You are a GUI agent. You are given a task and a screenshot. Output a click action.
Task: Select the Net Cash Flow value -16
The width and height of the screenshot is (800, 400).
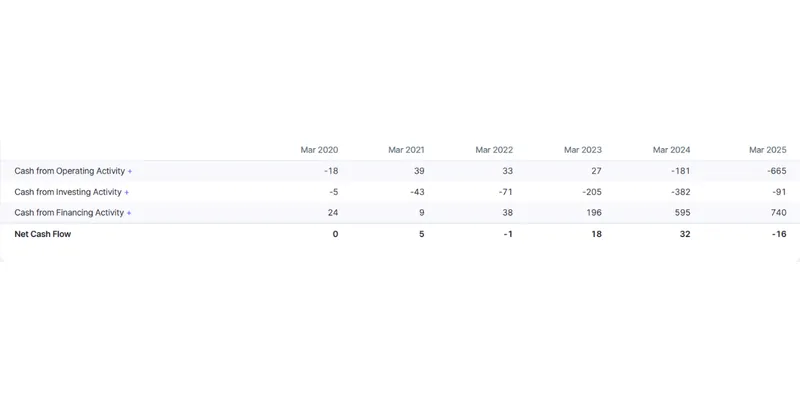click(779, 234)
